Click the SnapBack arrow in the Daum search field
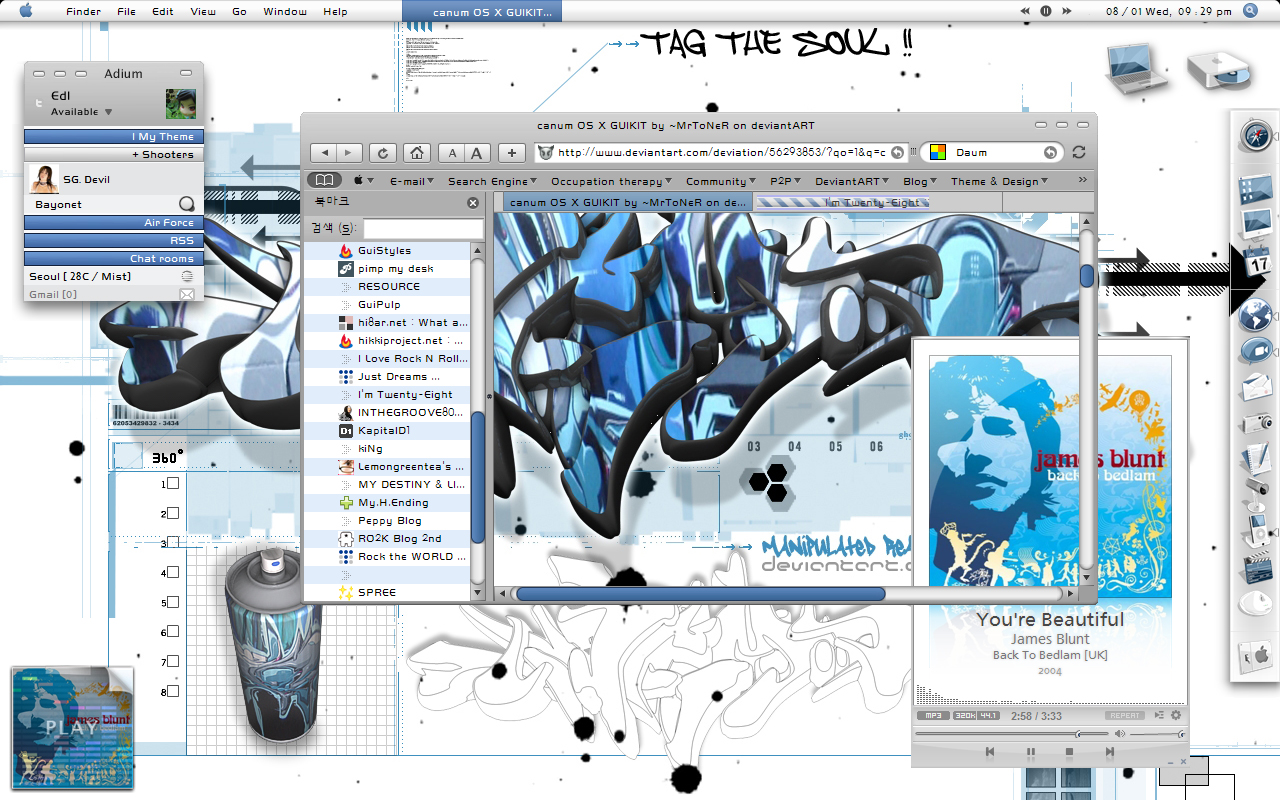This screenshot has width=1280, height=800. coord(1050,152)
